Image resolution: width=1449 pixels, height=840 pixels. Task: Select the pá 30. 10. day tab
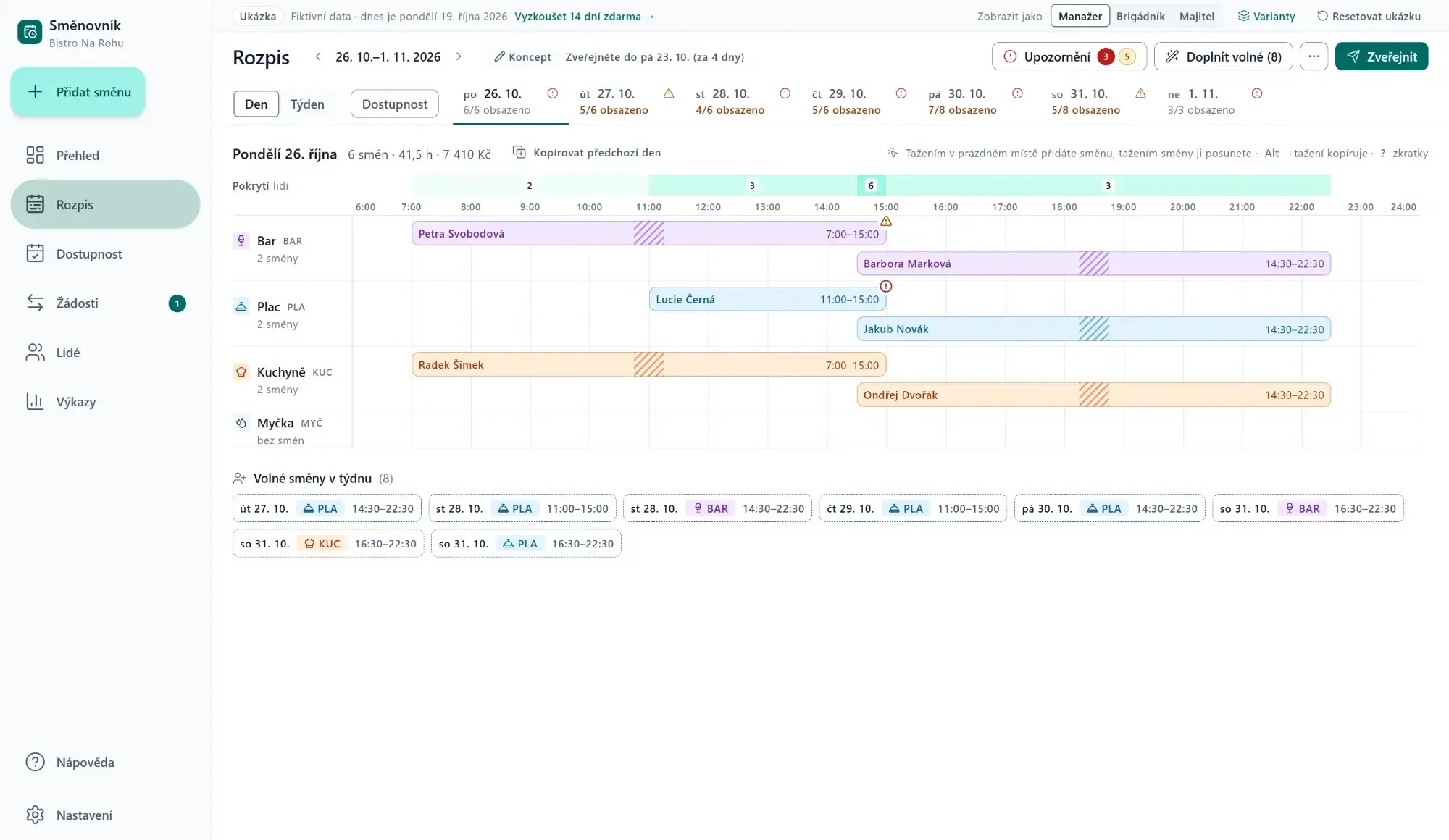tap(975, 101)
